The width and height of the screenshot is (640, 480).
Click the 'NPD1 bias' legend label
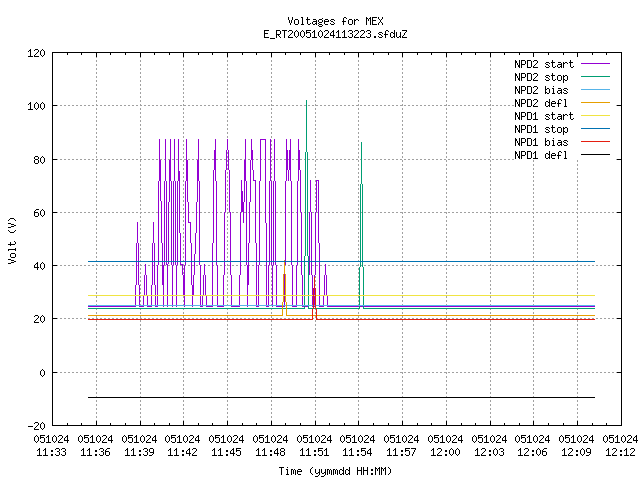point(541,142)
